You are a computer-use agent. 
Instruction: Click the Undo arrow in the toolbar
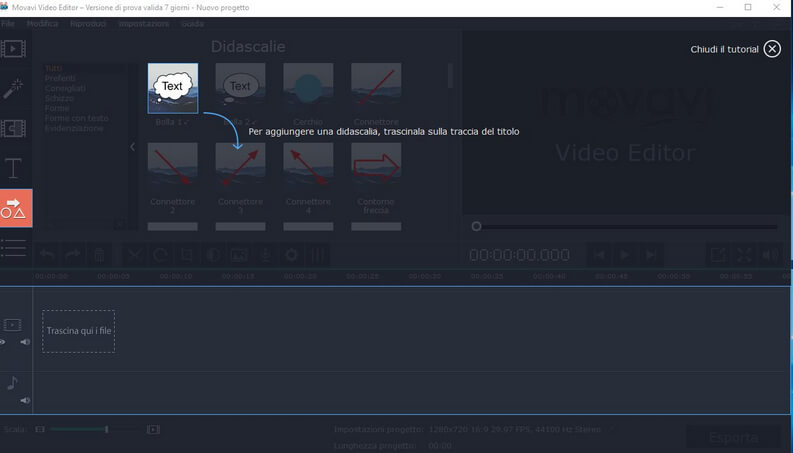pos(47,255)
